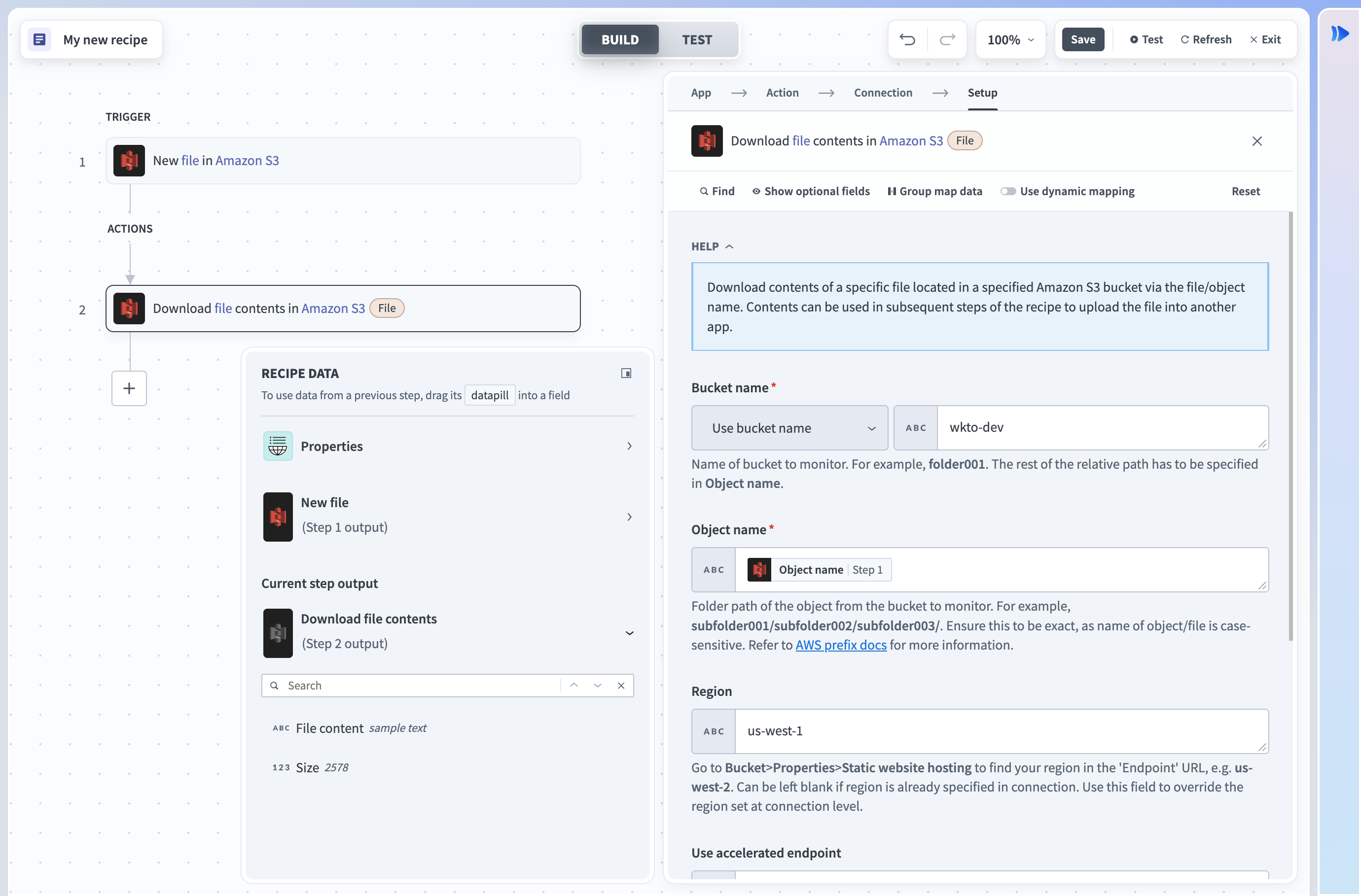Click the Amazon S3 icon next to New file

[278, 517]
